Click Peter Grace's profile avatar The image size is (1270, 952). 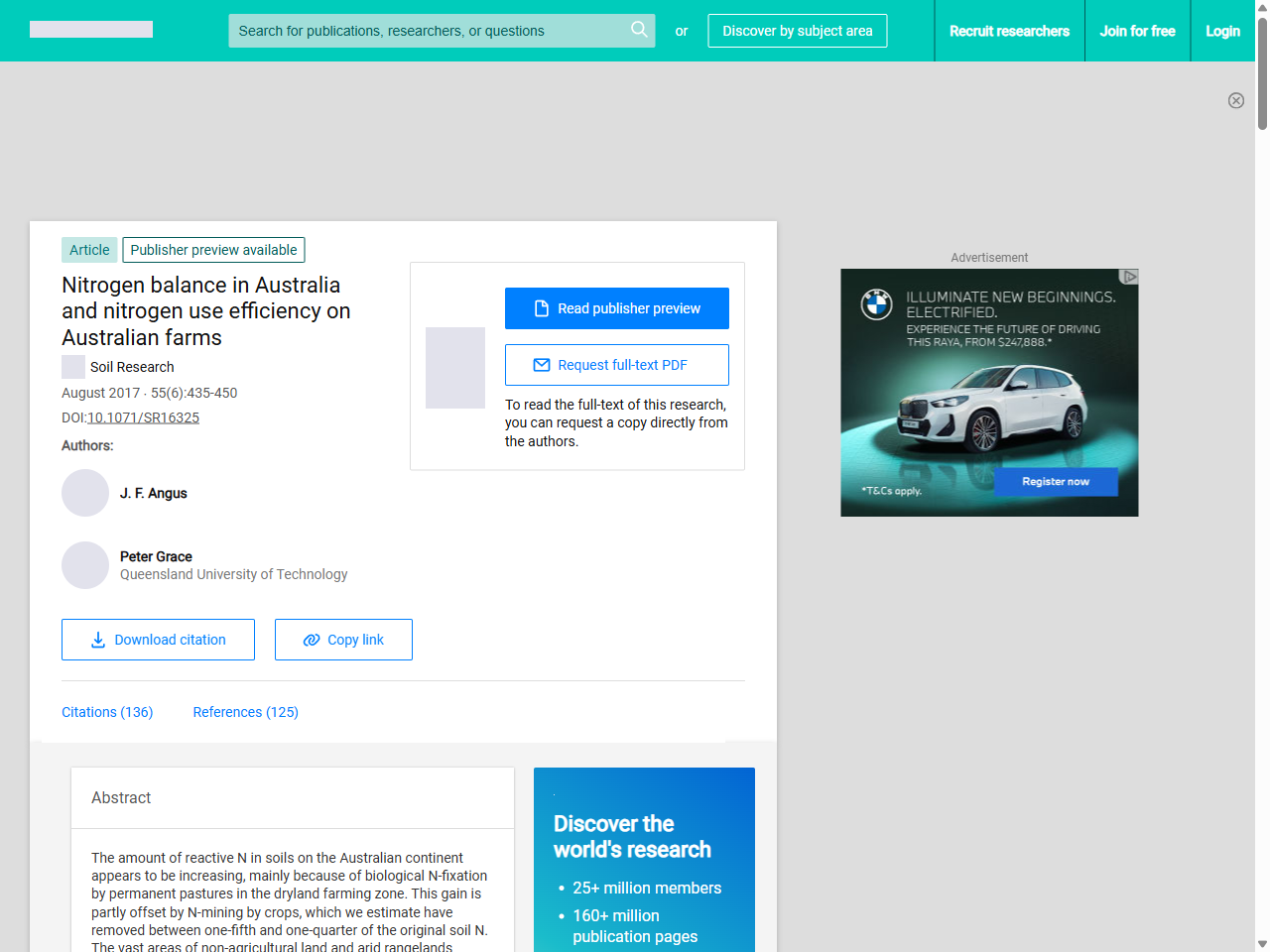pos(85,565)
